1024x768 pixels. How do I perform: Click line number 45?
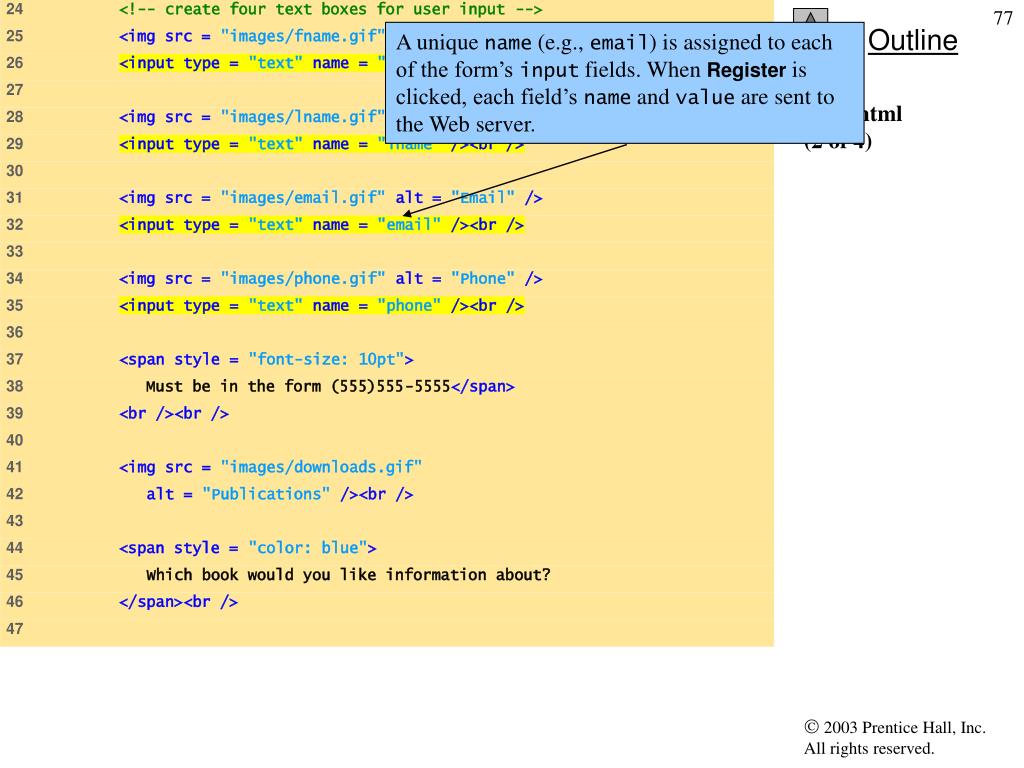14,575
